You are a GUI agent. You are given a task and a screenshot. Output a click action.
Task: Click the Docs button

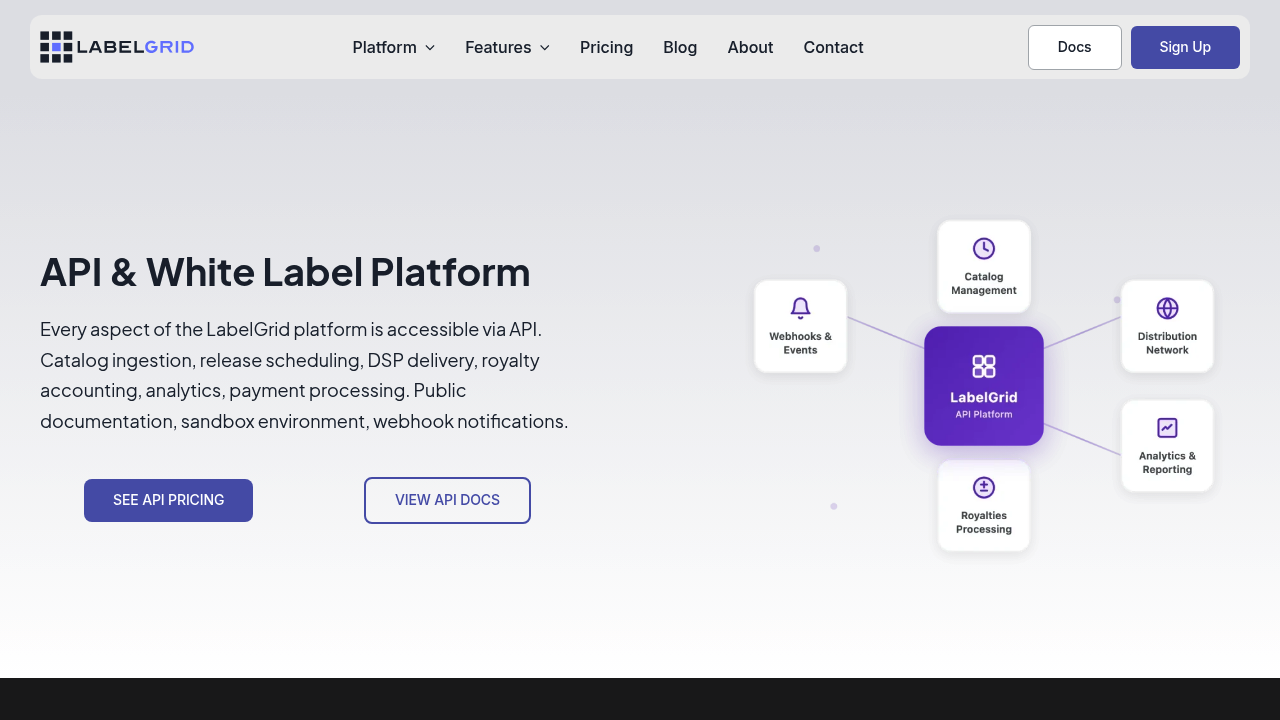click(1075, 47)
